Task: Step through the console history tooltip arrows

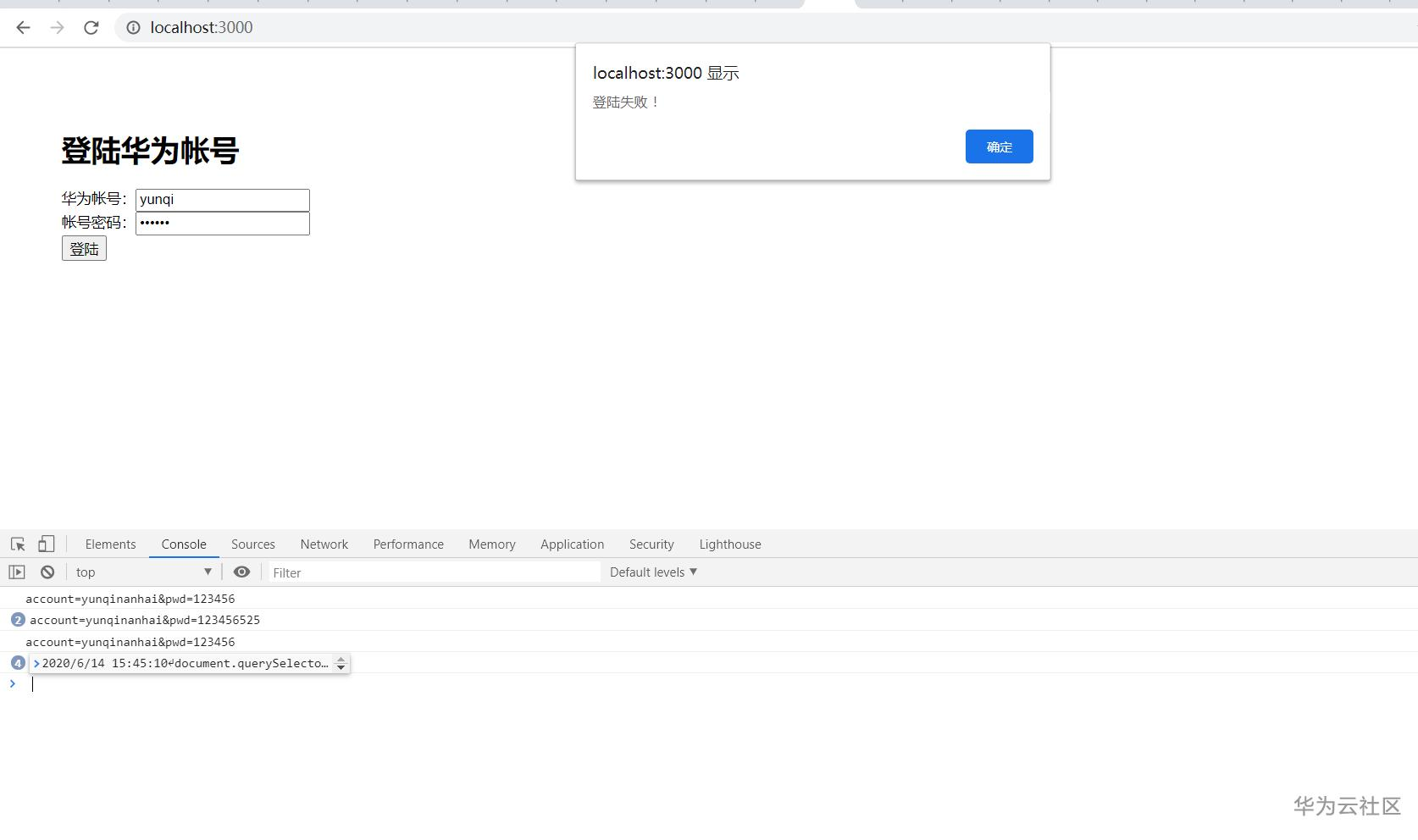Action: pos(341,663)
